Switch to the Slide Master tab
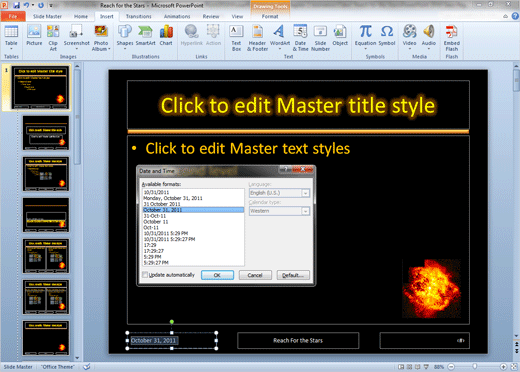Image resolution: width=520 pixels, height=372 pixels. coord(47,16)
